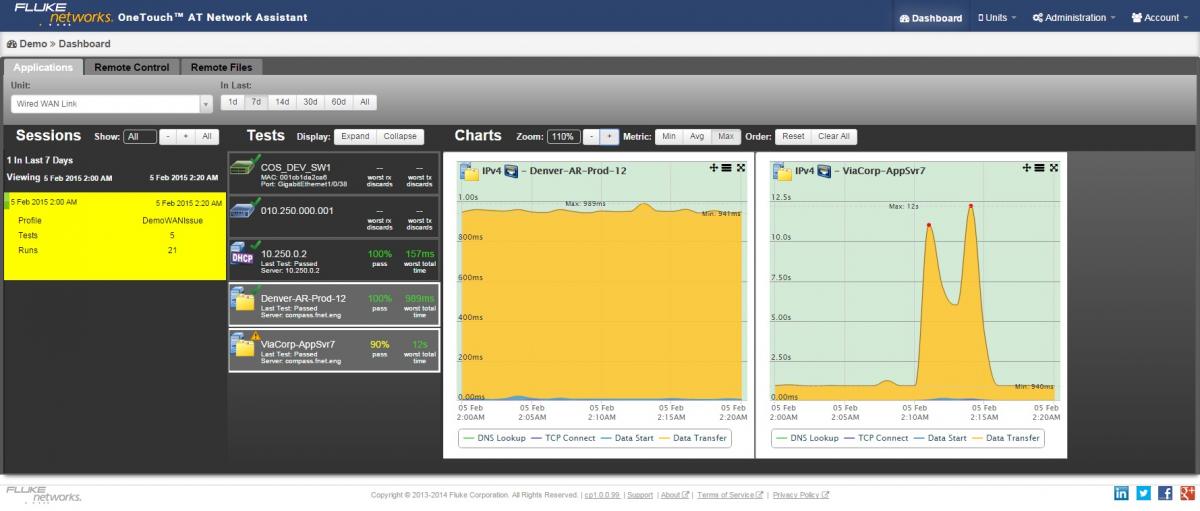
Task: Click the Twitter icon in the footer
Action: tap(1143, 493)
